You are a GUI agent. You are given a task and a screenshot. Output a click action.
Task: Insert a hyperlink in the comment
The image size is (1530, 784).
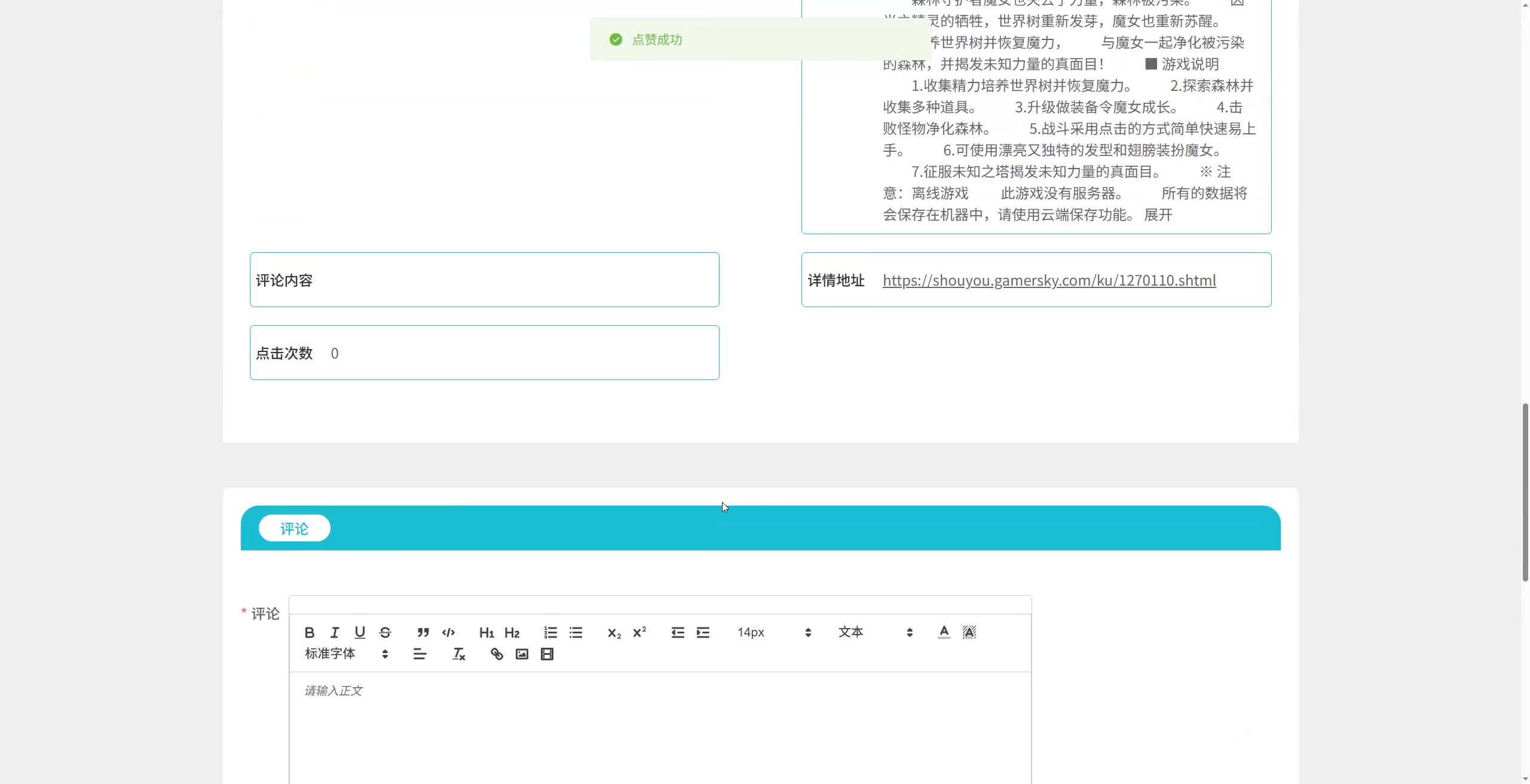pos(497,654)
